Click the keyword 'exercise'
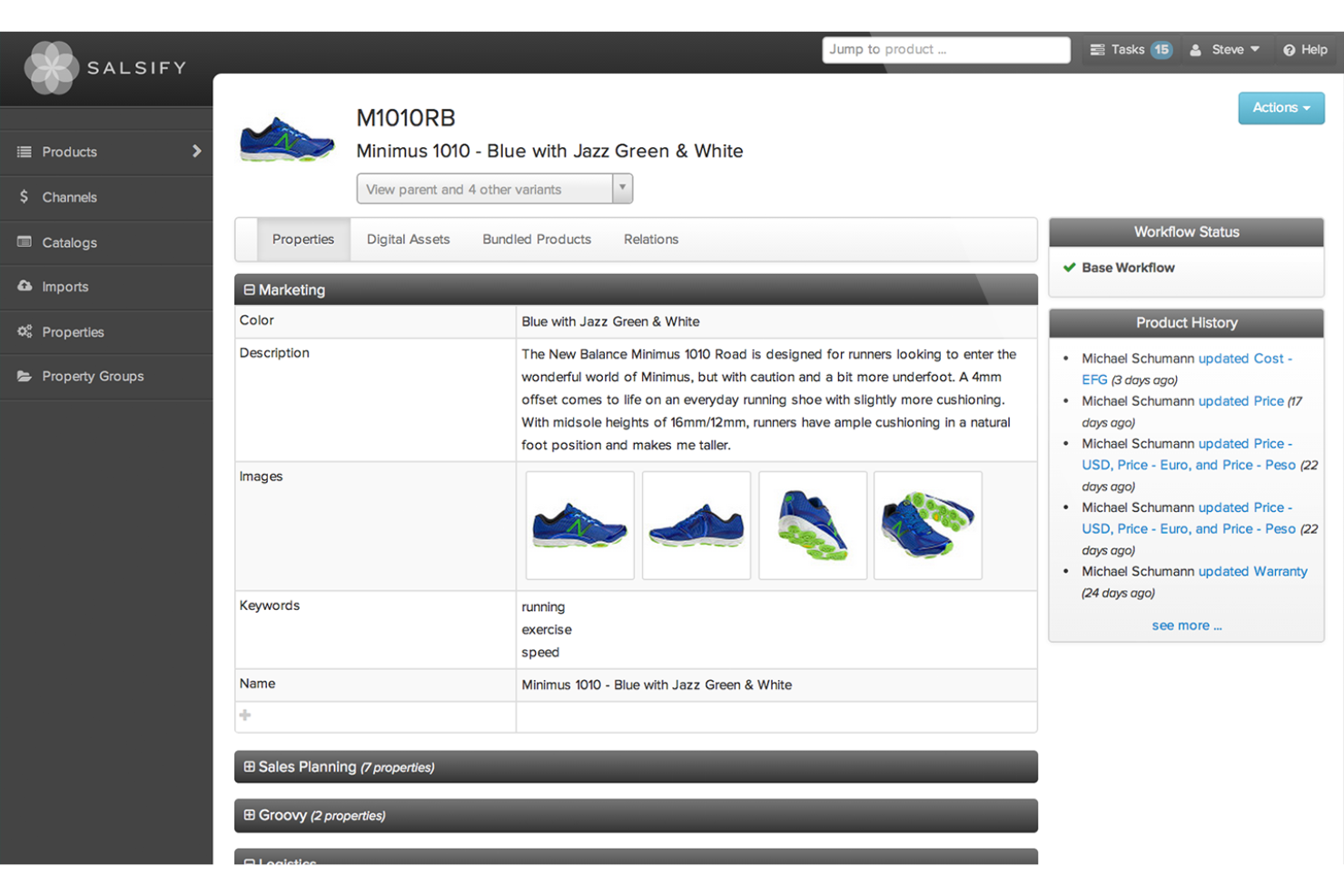Viewport: 1344px width, 896px height. 547,630
